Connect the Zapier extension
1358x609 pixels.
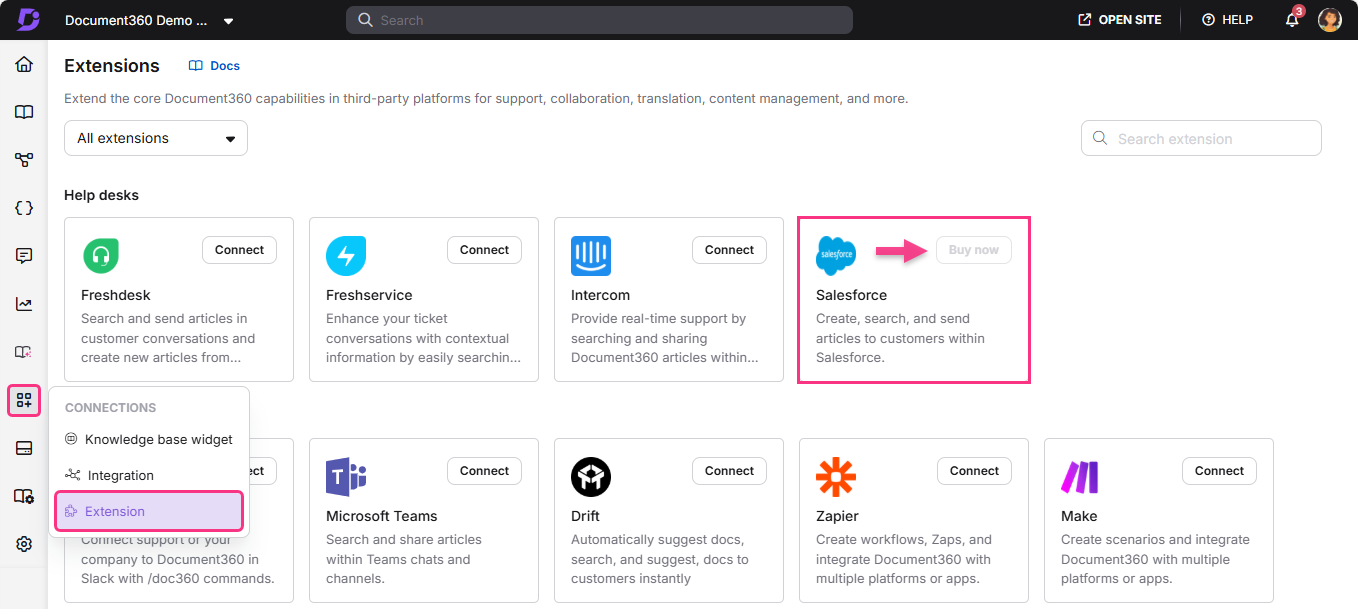tap(975, 471)
